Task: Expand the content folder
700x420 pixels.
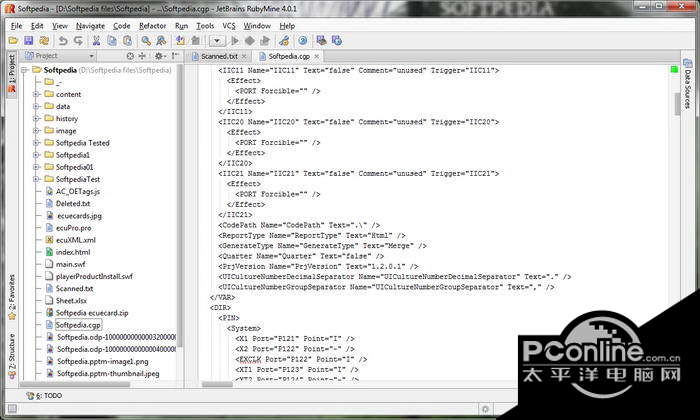Action: coord(36,94)
